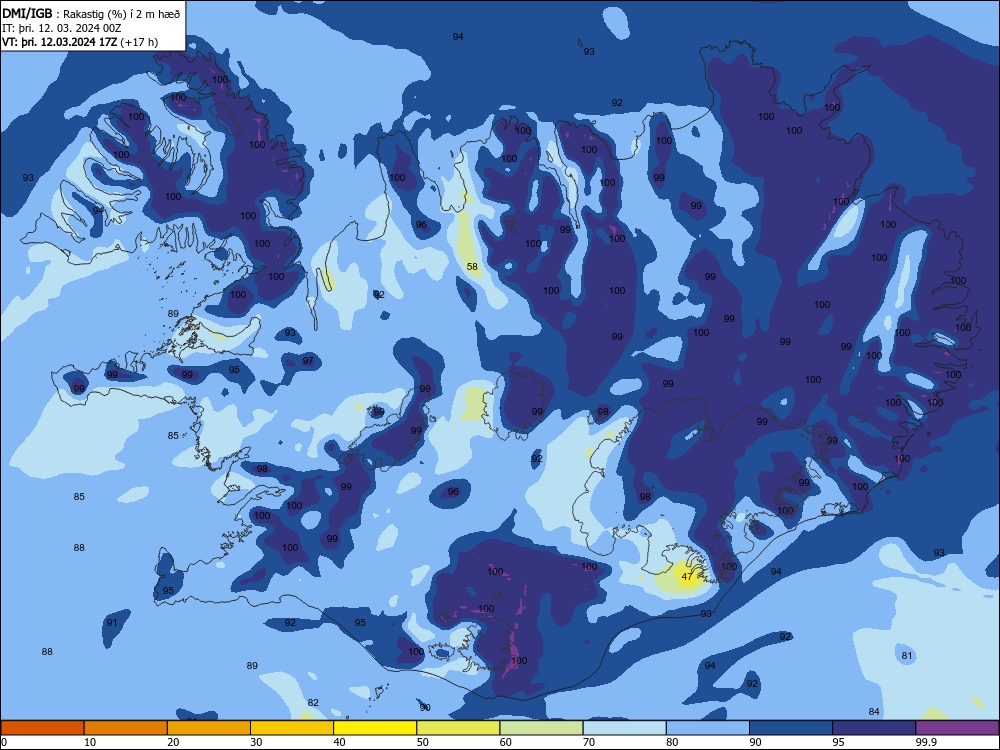
Task: Select the '97' humidity value on the map
Action: pos(308,360)
